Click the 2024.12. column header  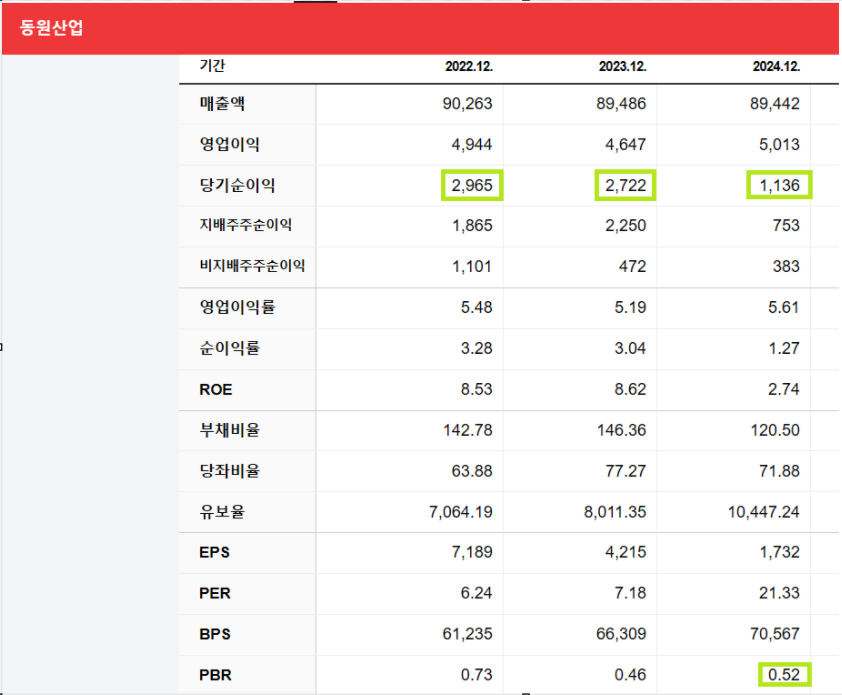point(776,66)
